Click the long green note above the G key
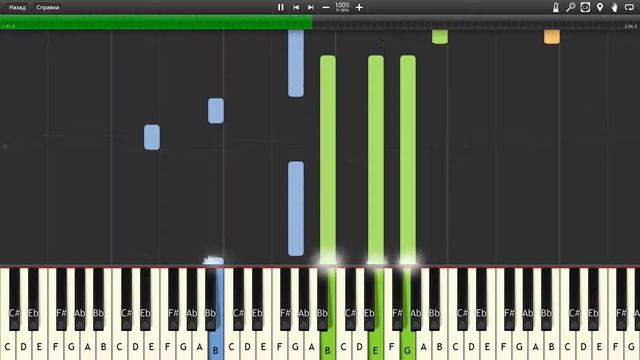The image size is (640, 360). click(408, 160)
